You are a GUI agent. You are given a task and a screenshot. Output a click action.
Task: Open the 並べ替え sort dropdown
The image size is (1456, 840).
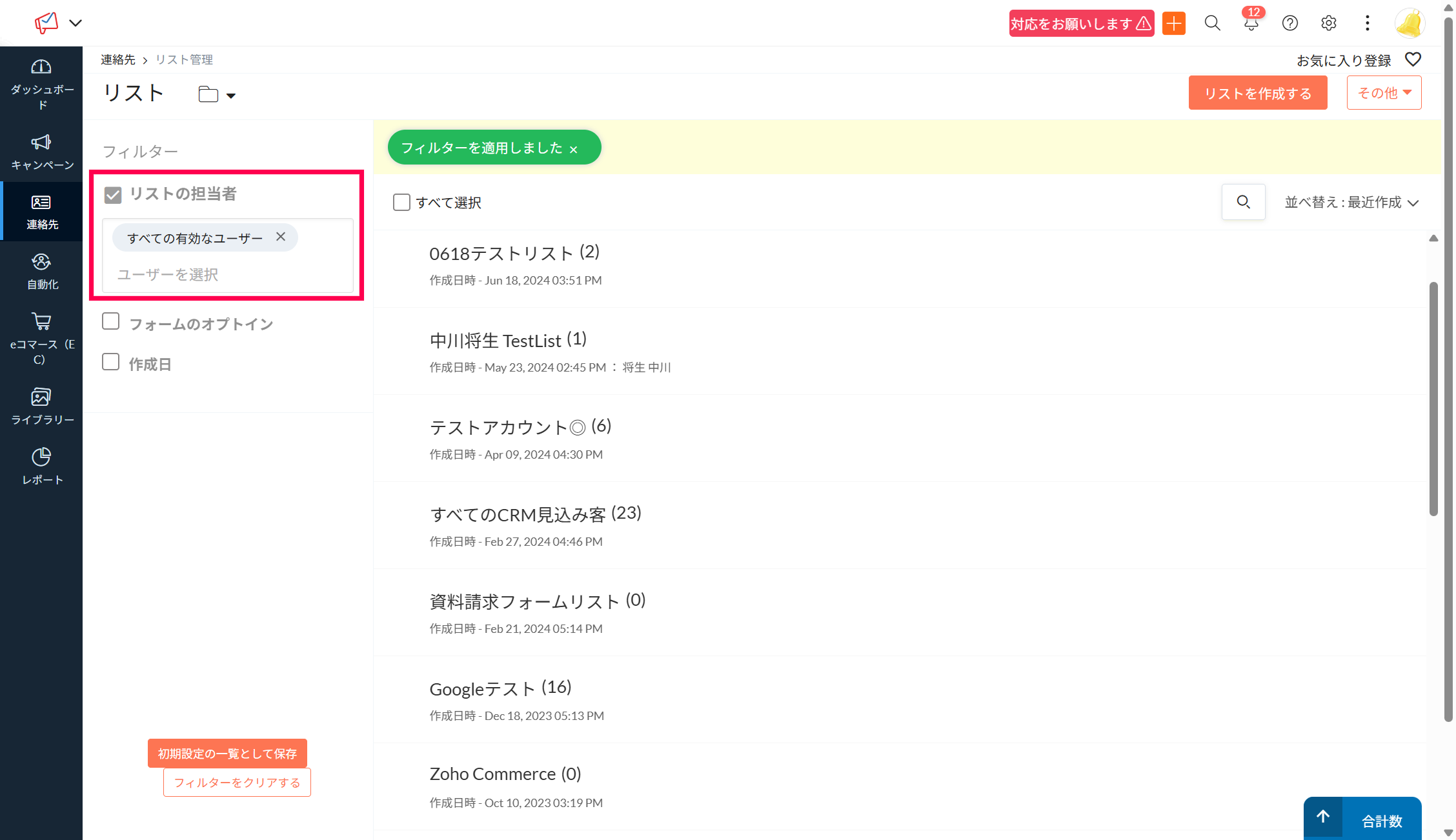[1351, 203]
